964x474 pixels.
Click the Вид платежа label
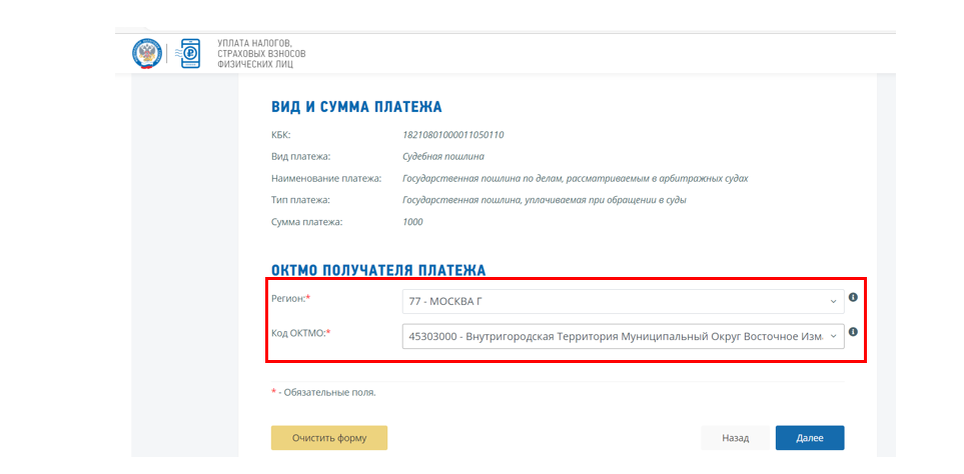301,157
